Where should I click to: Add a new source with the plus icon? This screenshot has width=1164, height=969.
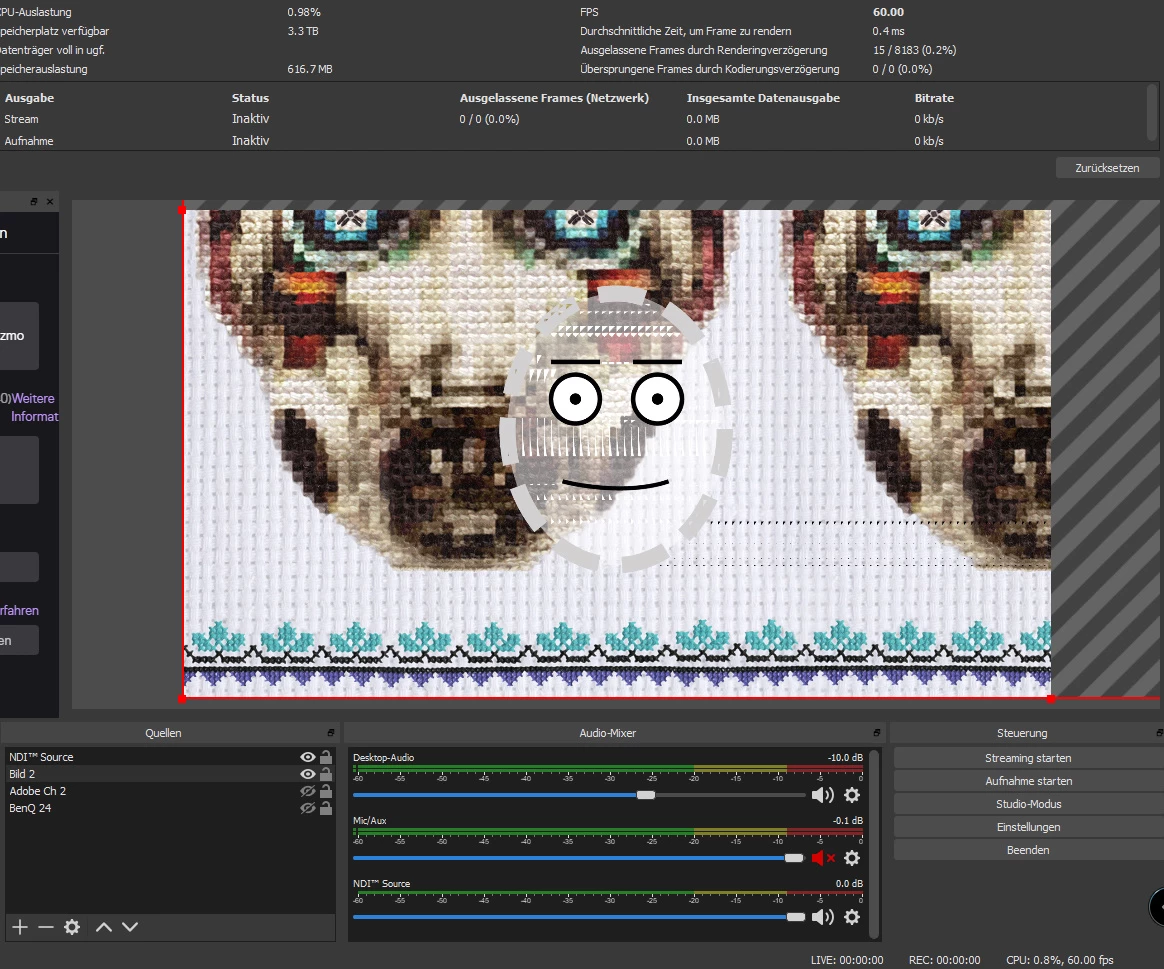(20, 927)
